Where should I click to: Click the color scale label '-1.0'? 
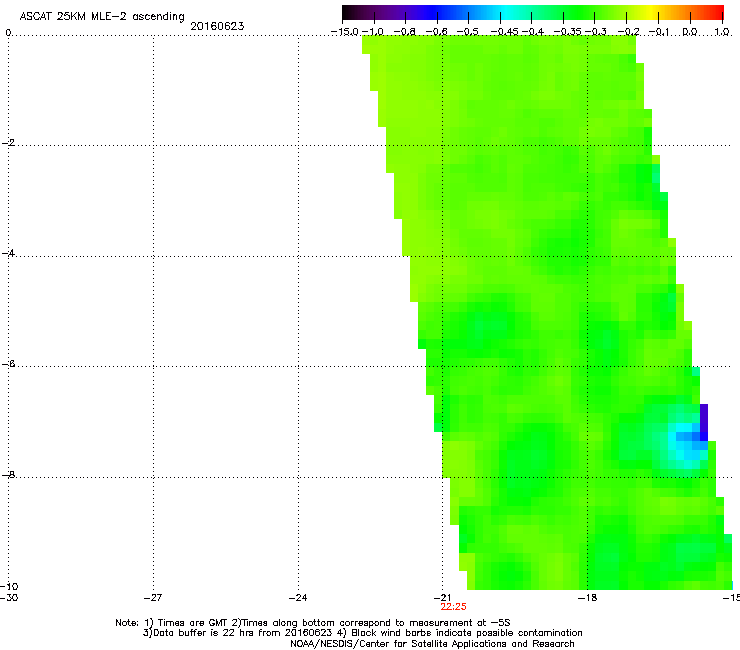pyautogui.click(x=373, y=32)
